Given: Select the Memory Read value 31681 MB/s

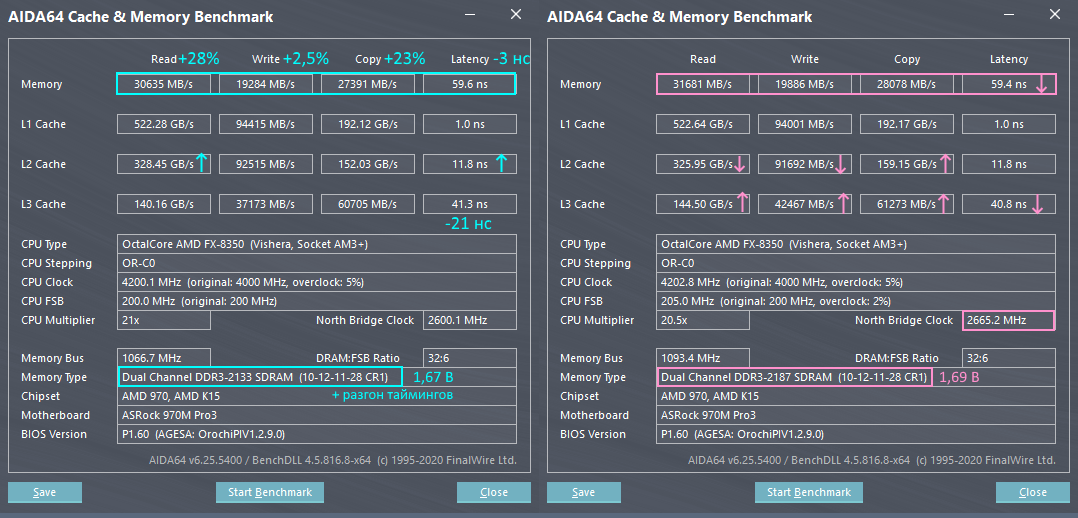Looking at the screenshot, I should (x=703, y=84).
